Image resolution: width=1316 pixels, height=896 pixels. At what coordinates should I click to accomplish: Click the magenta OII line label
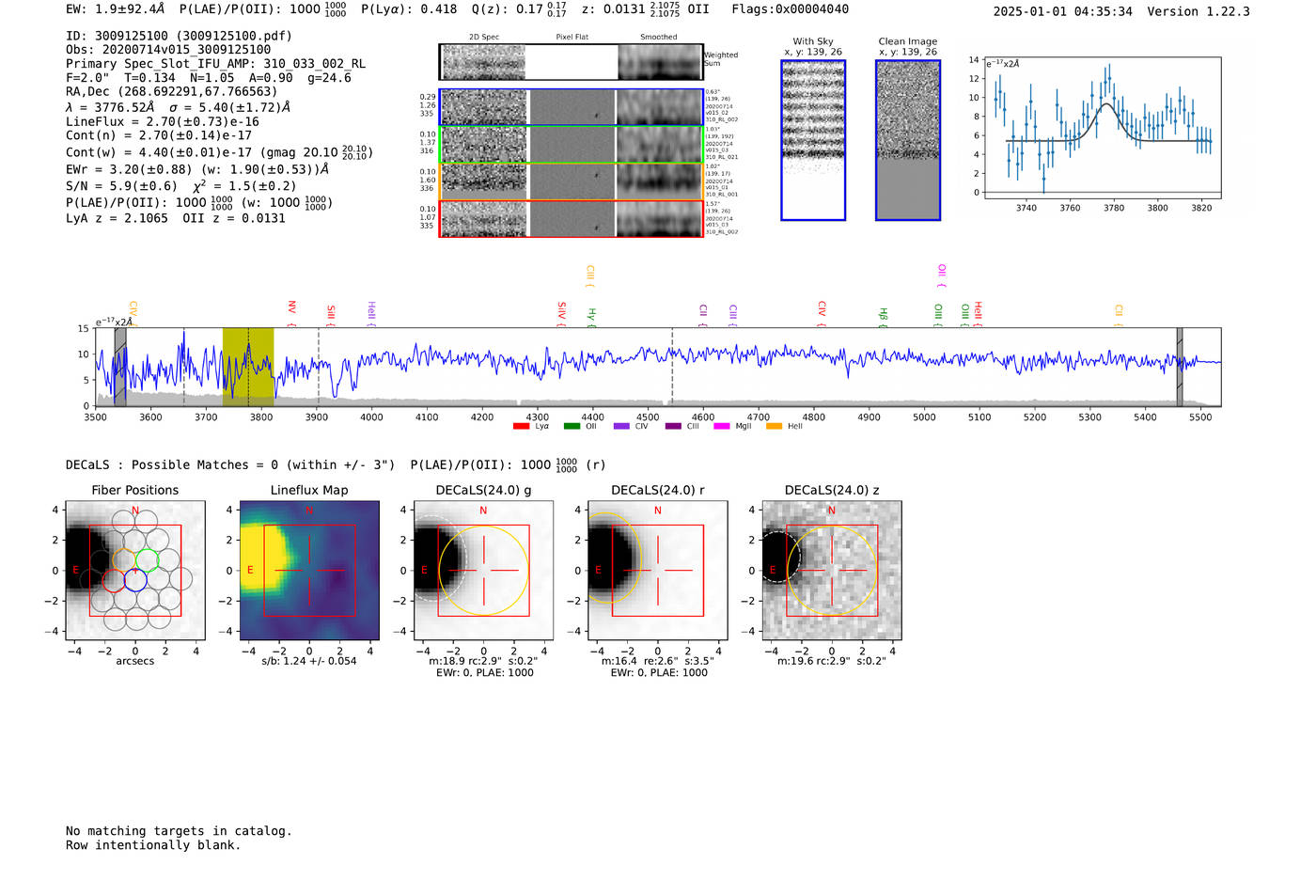942,275
